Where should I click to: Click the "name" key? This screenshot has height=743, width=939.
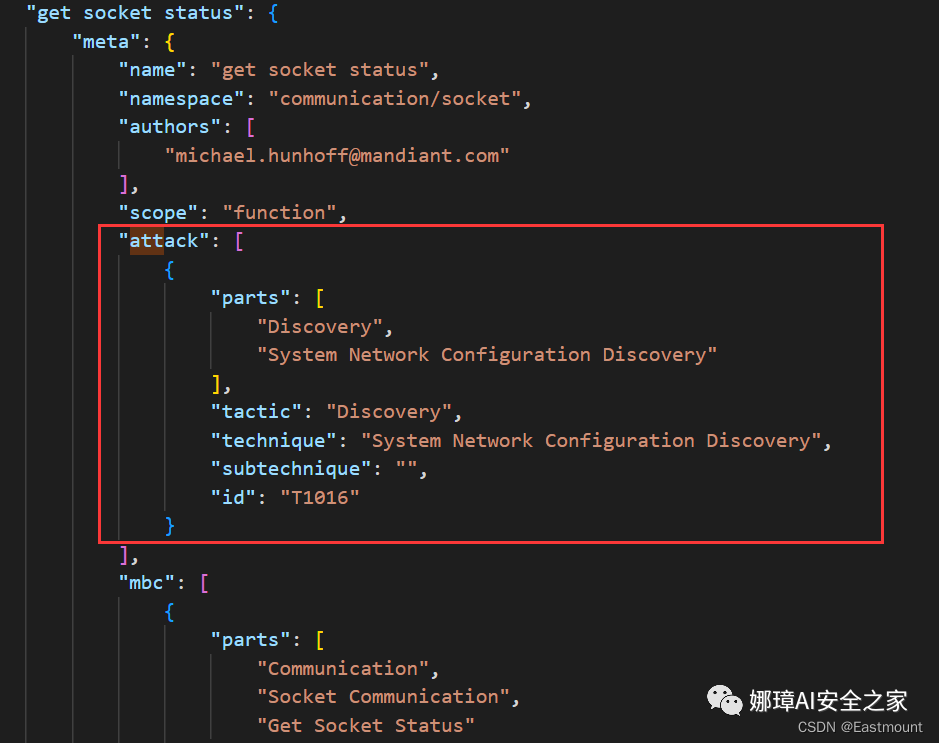152,70
